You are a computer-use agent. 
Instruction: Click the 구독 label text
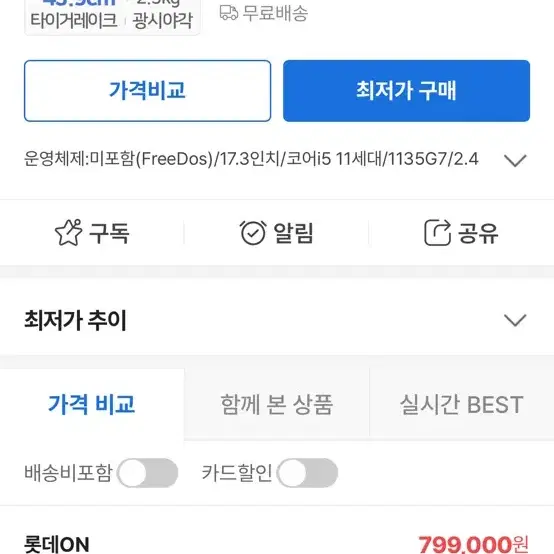click(x=109, y=233)
